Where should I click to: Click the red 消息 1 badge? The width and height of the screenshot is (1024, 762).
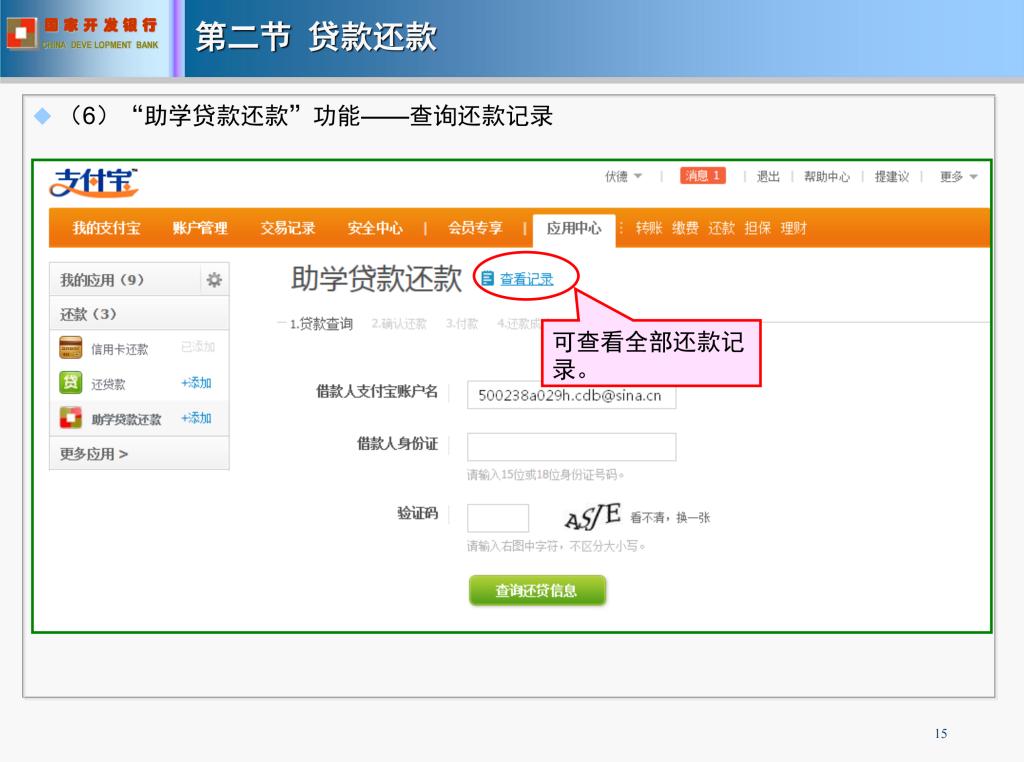(702, 176)
